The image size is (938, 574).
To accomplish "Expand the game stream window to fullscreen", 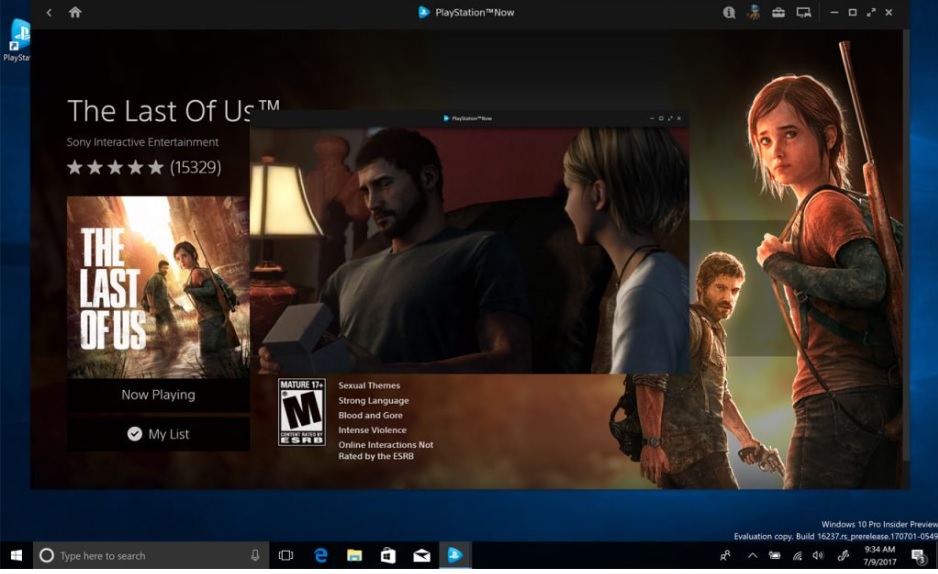I will click(670, 118).
